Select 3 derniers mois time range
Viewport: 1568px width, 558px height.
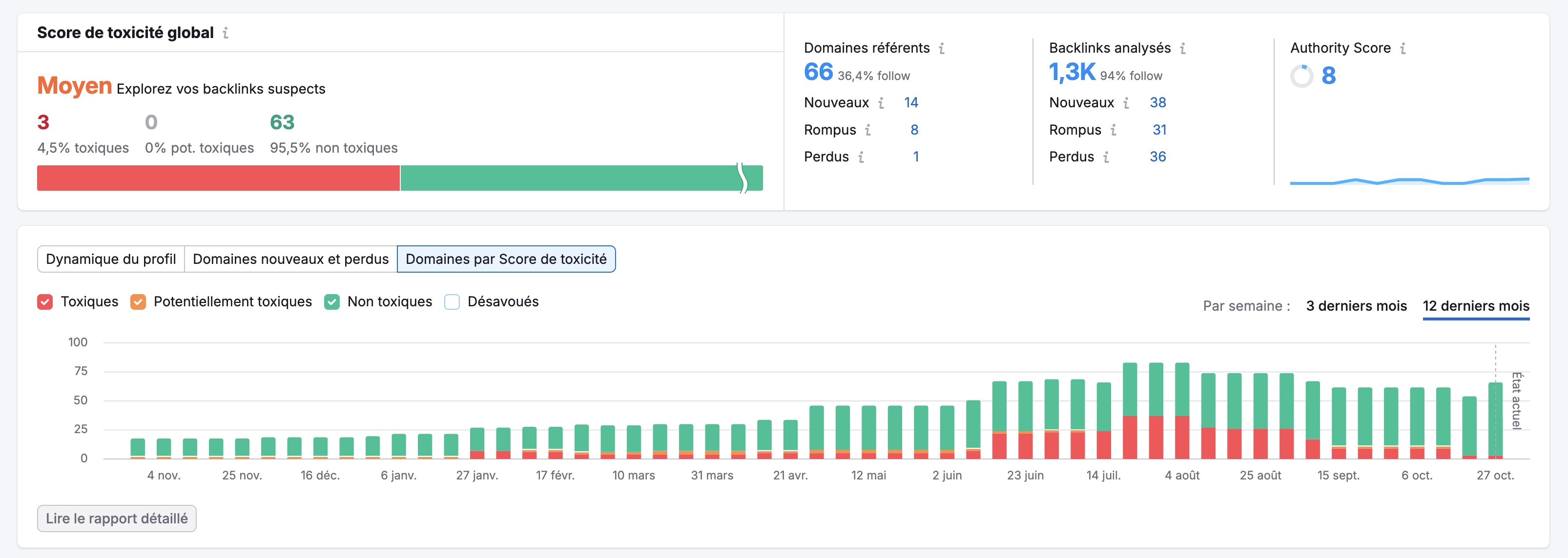click(x=1356, y=306)
